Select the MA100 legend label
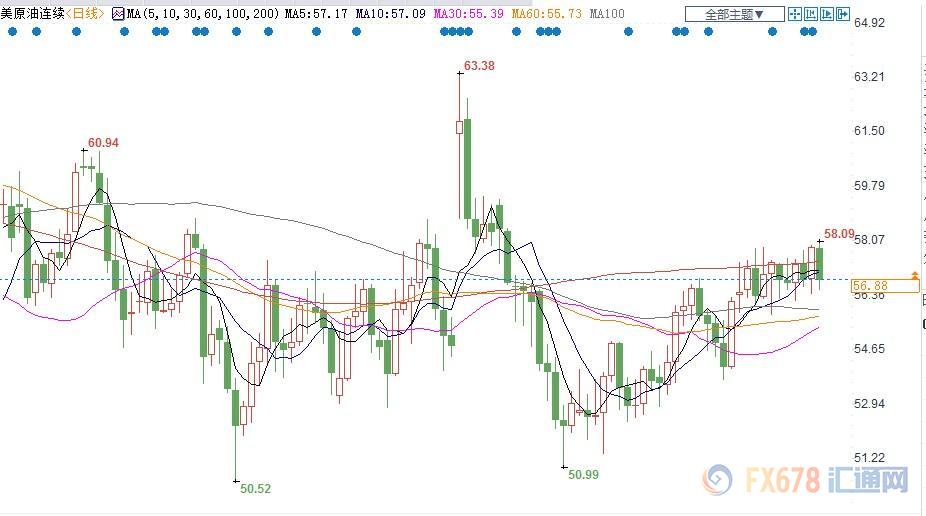The width and height of the screenshot is (926, 516). click(x=607, y=14)
